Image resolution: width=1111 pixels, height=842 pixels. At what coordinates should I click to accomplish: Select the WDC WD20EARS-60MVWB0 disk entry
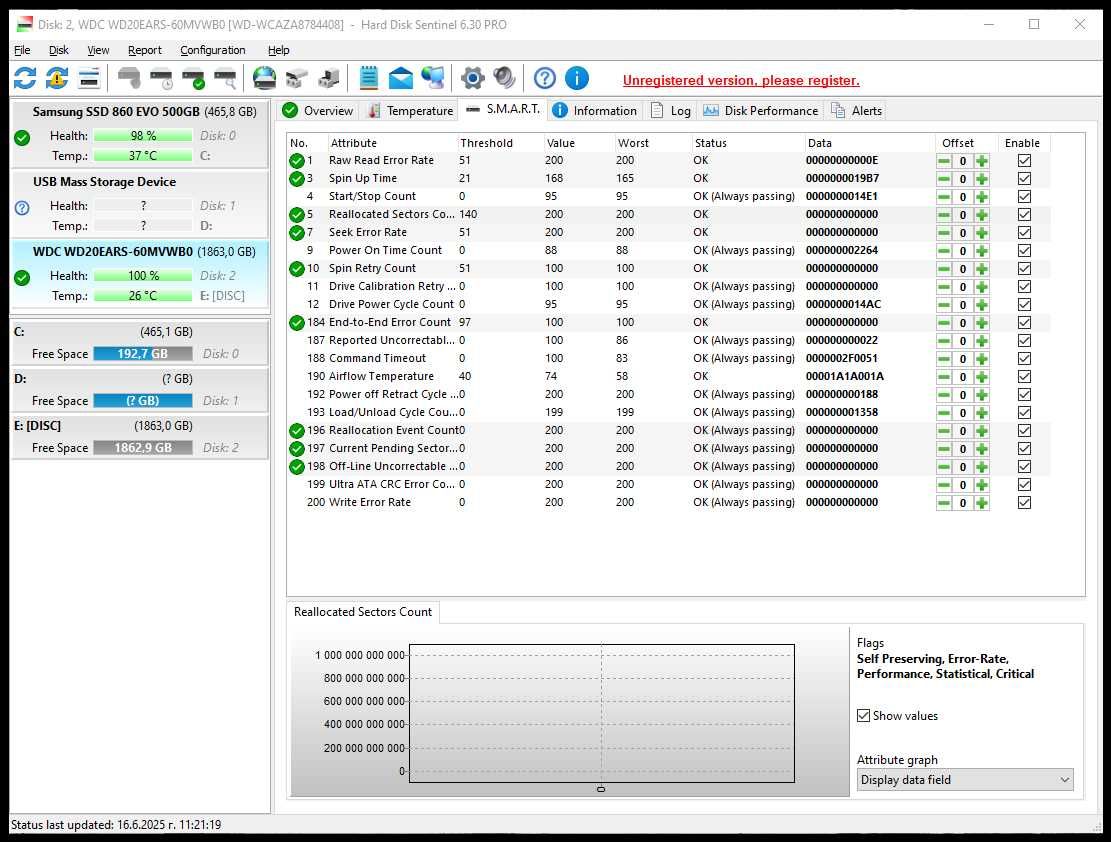click(140, 274)
